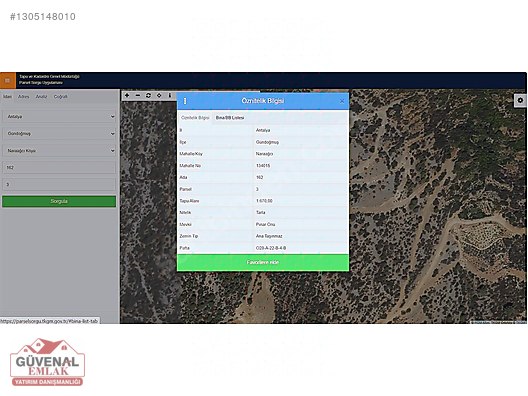The image size is (528, 396).
Task: Switch to the Coğrafi tab
Action: [x=61, y=97]
